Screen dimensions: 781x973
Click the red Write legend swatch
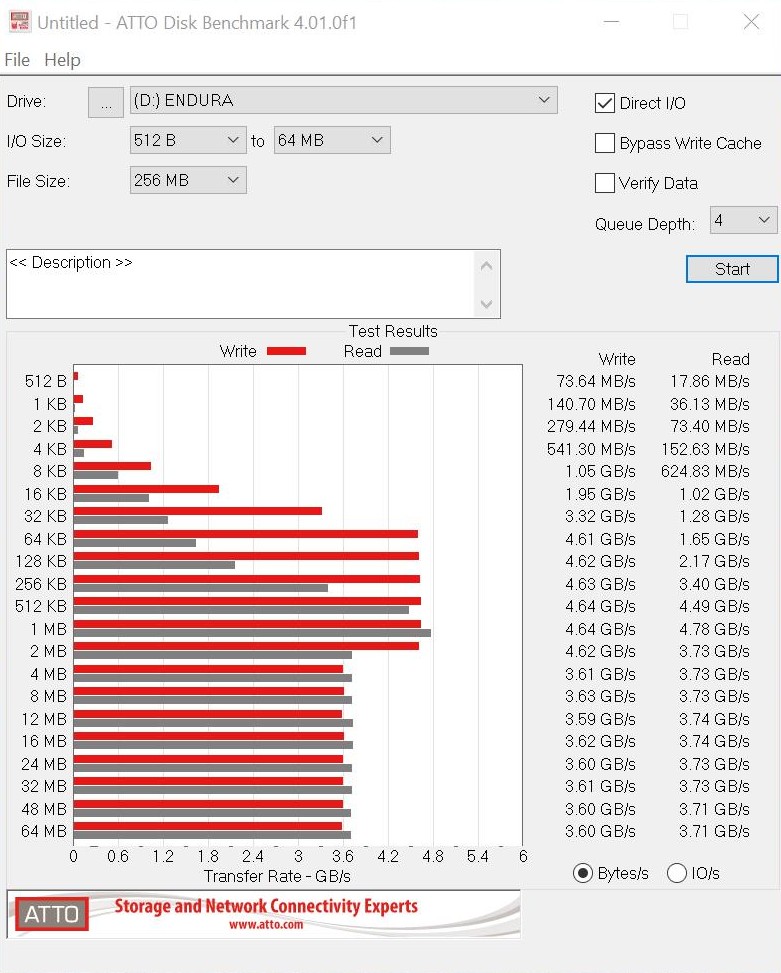pos(286,351)
